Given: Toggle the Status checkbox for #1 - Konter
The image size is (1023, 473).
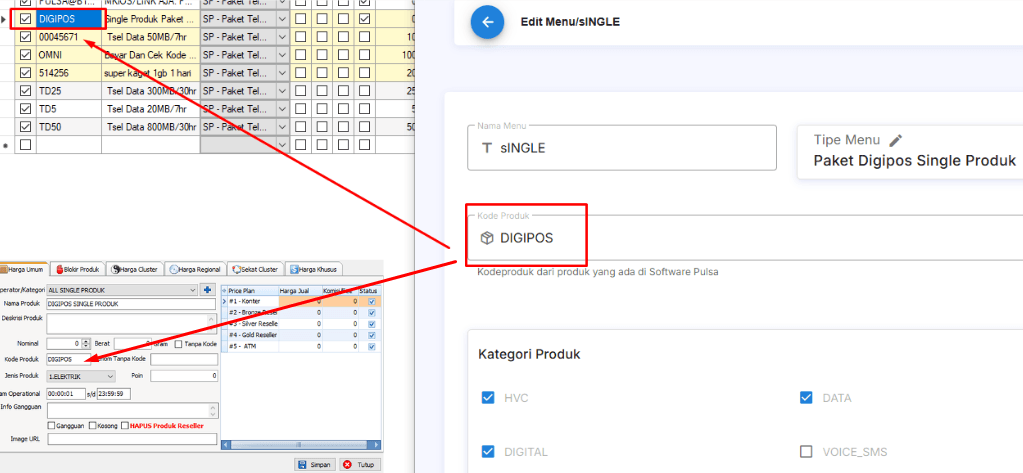Looking at the screenshot, I should pyautogui.click(x=372, y=301).
